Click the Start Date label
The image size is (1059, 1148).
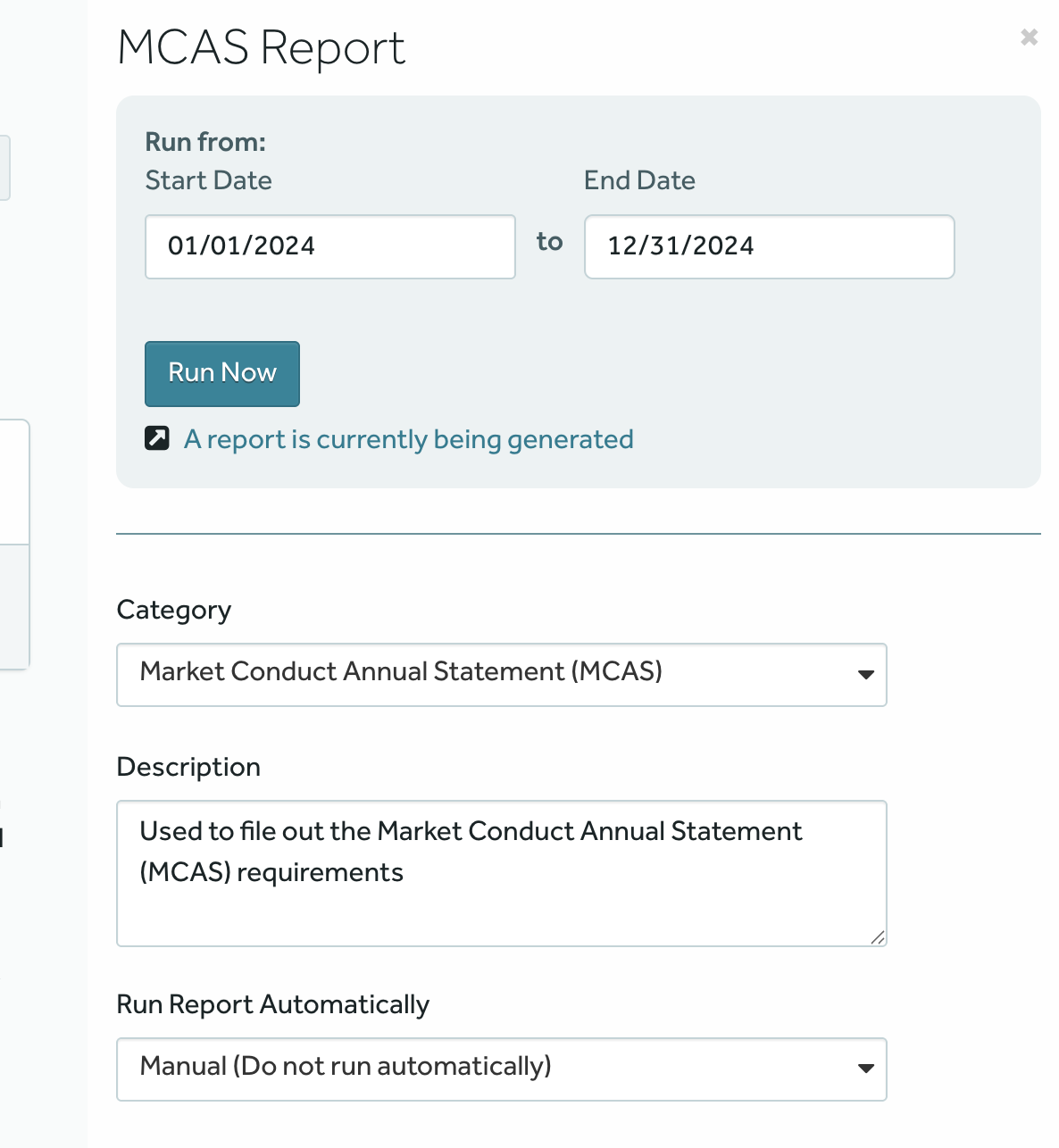tap(208, 180)
